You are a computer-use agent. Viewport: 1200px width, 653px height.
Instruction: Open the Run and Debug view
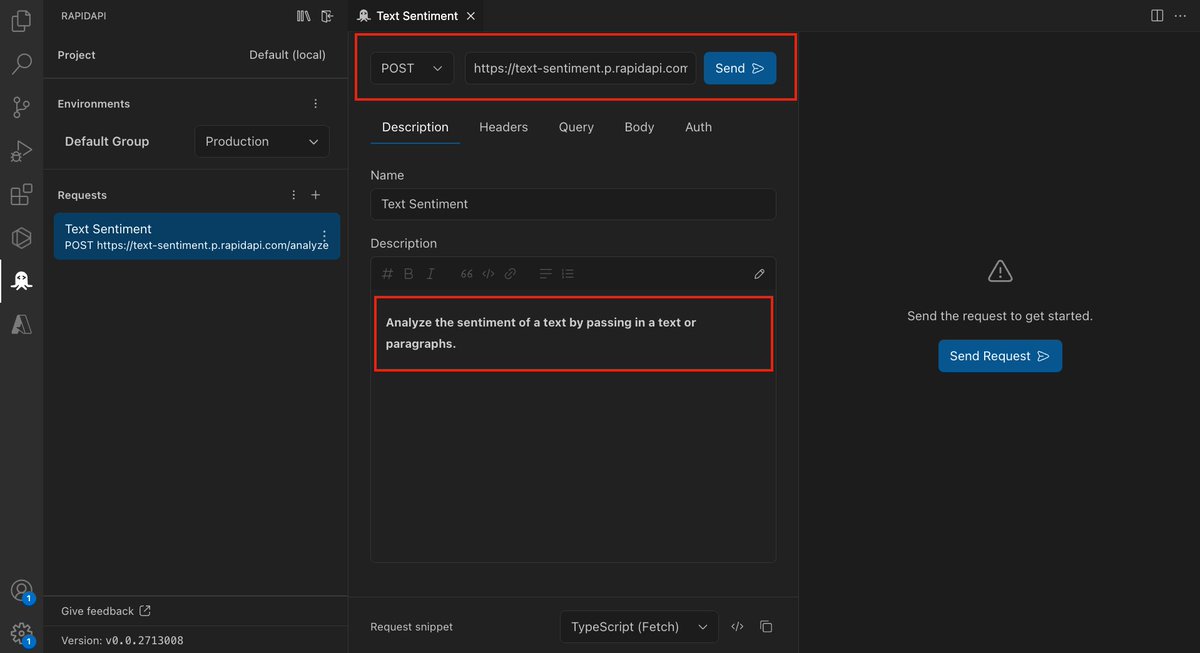coord(21,150)
